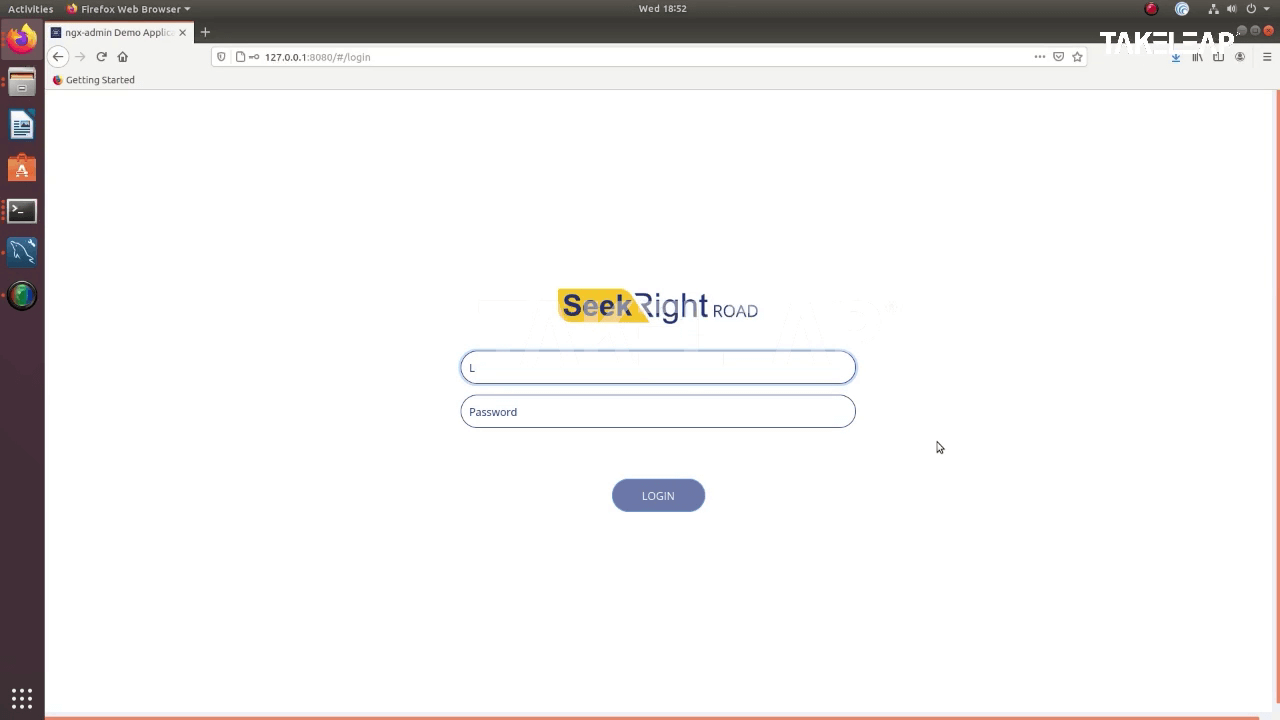Click into the Password field
Viewport: 1280px width, 720px height.
click(658, 412)
